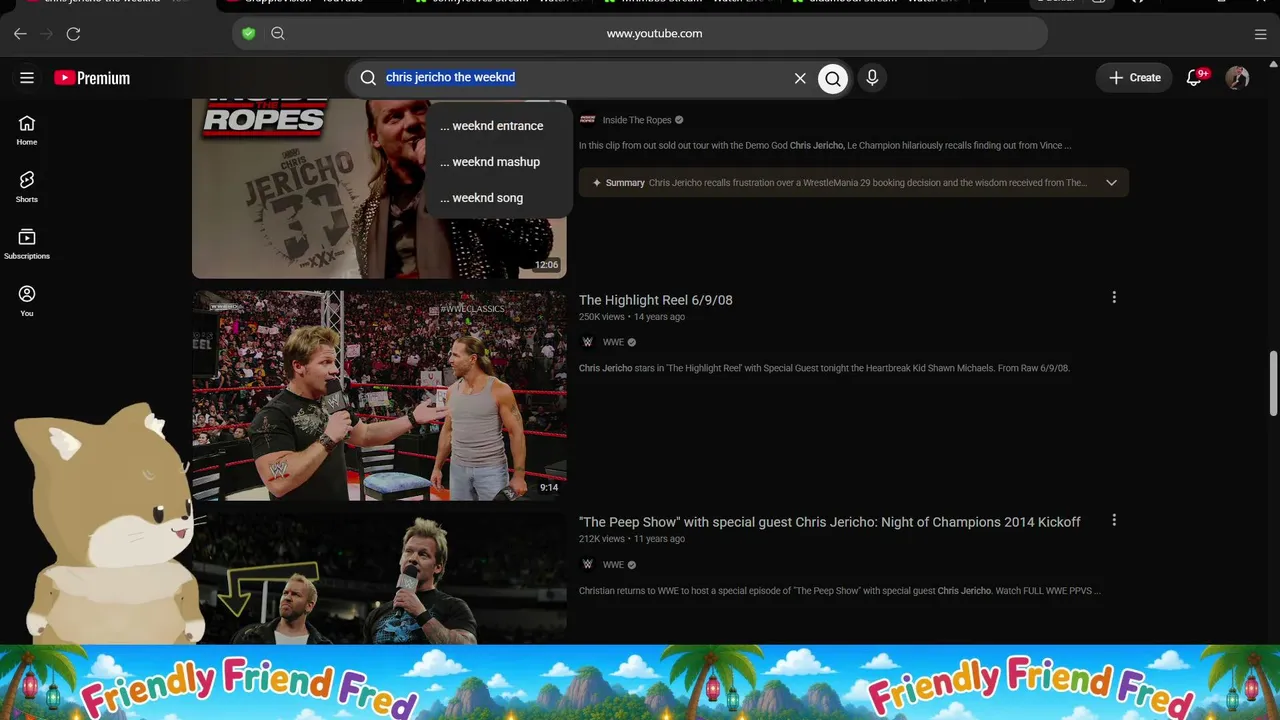
Task: Open the You section in the sidebar
Action: tap(27, 301)
